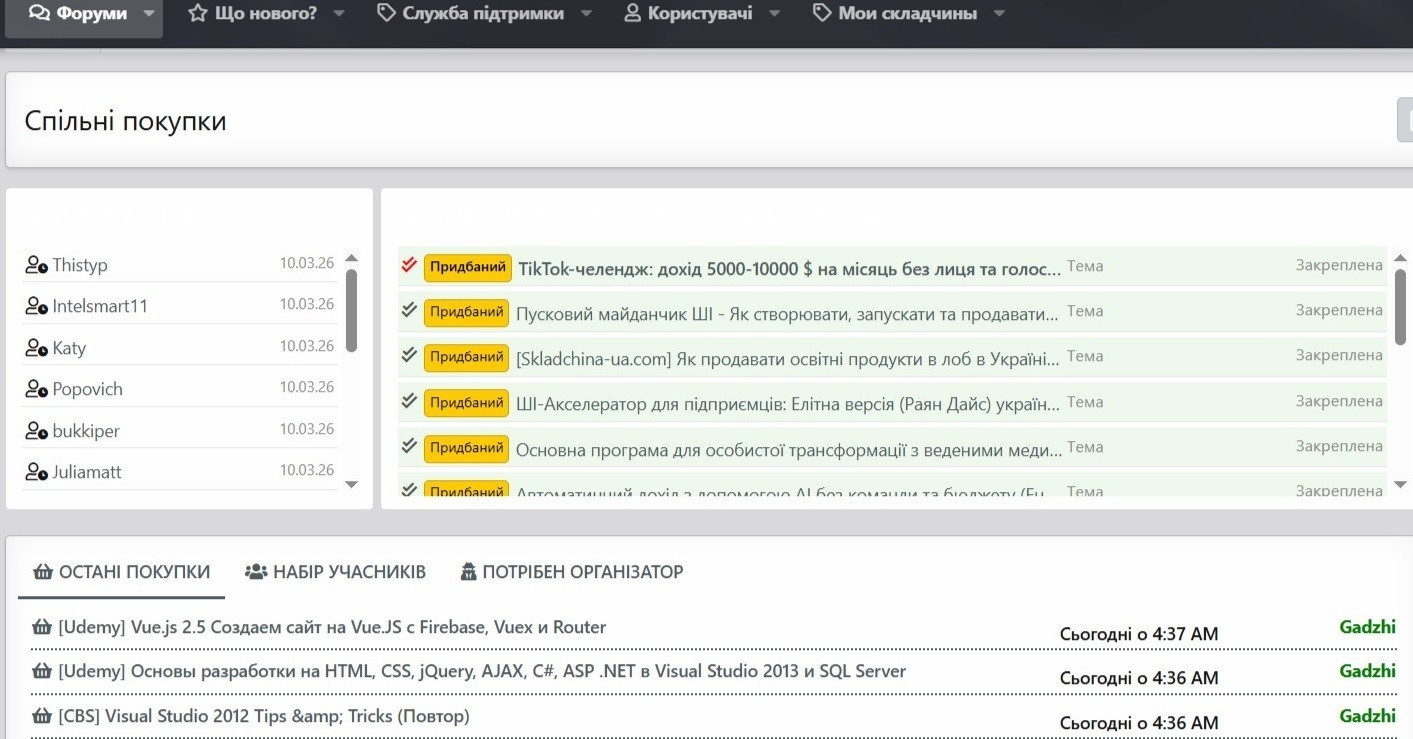Expand the Форуми dropdown arrow
The image size is (1413, 739).
149,14
